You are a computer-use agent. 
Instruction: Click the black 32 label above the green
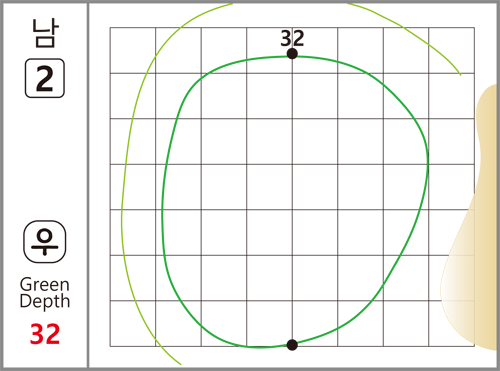tap(292, 38)
